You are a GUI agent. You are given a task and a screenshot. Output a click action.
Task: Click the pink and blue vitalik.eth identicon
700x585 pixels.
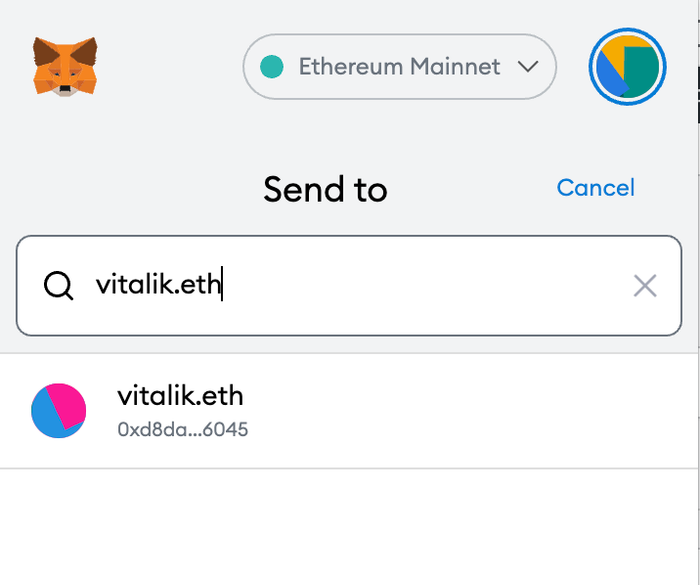click(x=58, y=410)
